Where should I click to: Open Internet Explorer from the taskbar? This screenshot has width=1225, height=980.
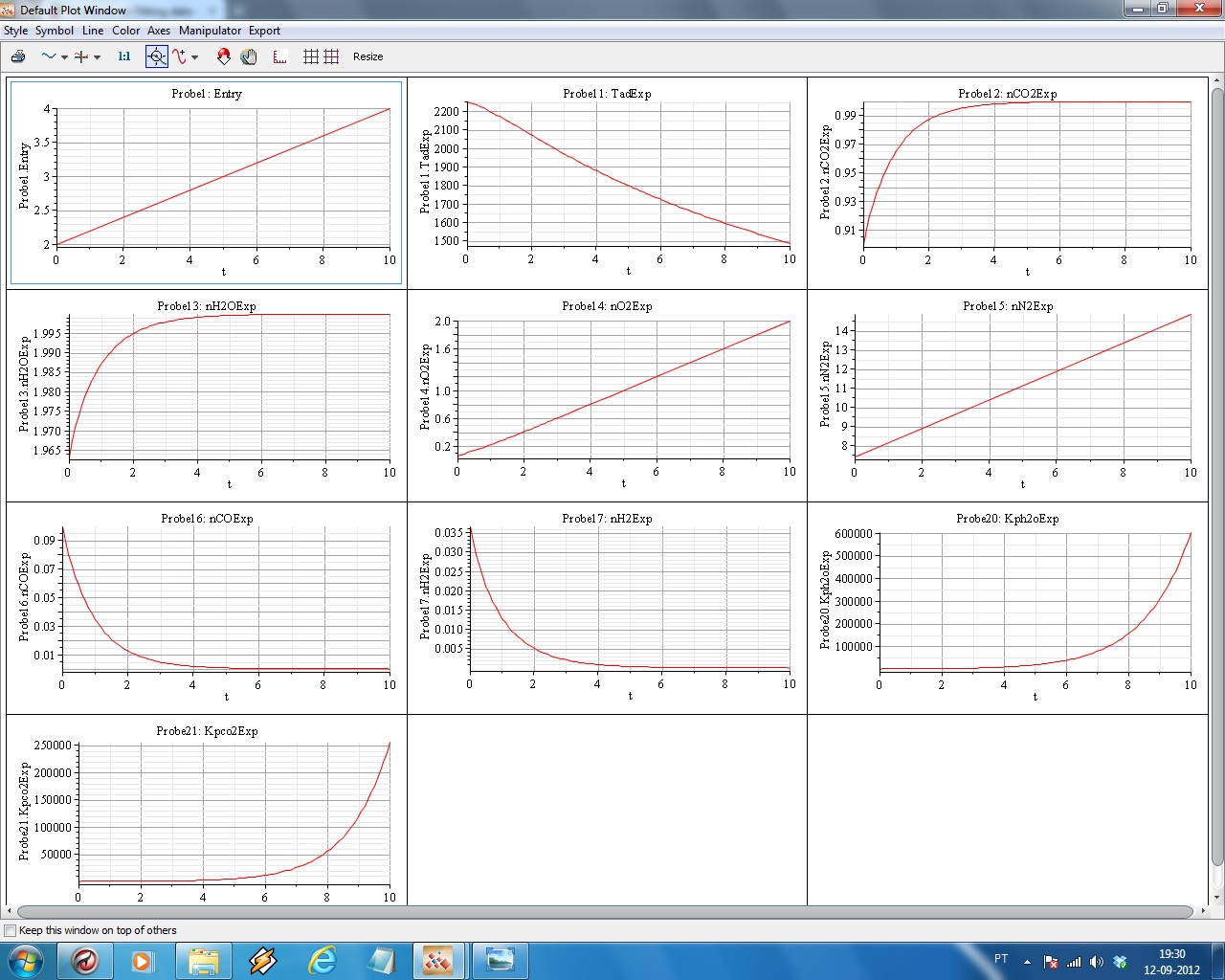pos(323,960)
